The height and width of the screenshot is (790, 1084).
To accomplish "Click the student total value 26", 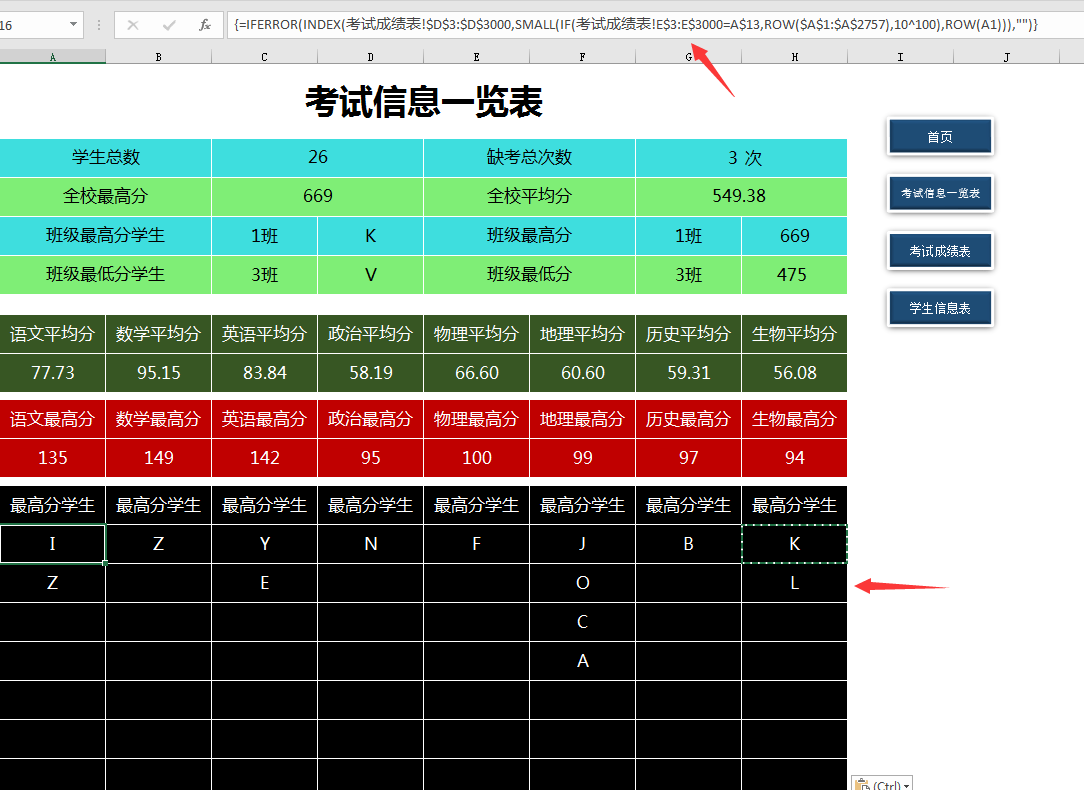I will (x=318, y=158).
